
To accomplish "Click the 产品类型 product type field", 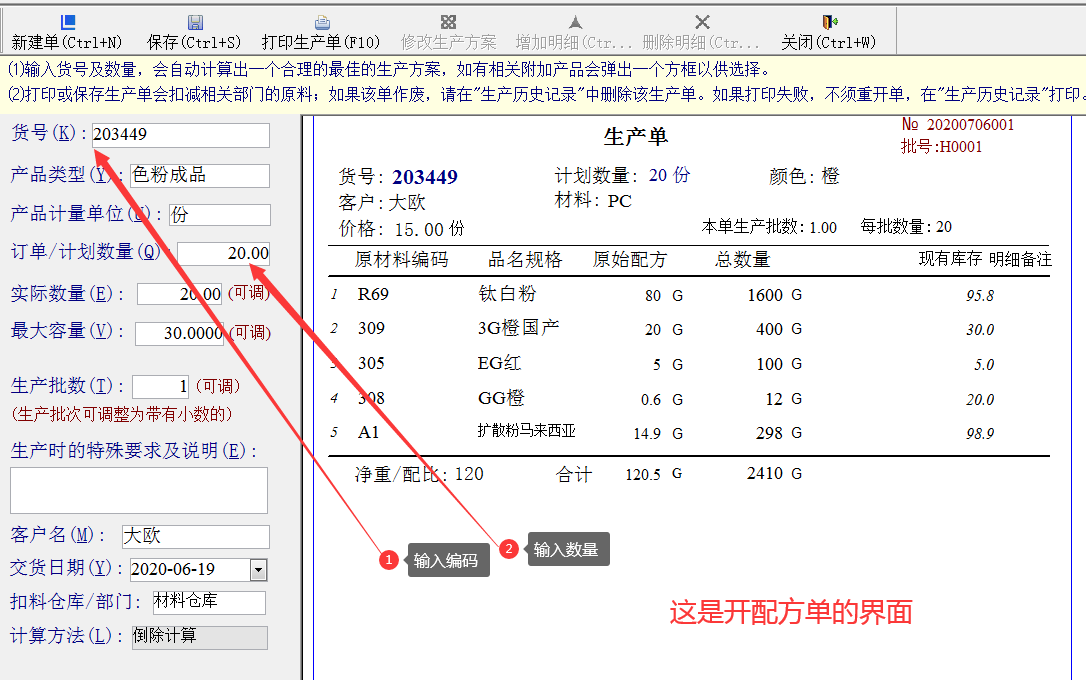I will click(x=200, y=176).
